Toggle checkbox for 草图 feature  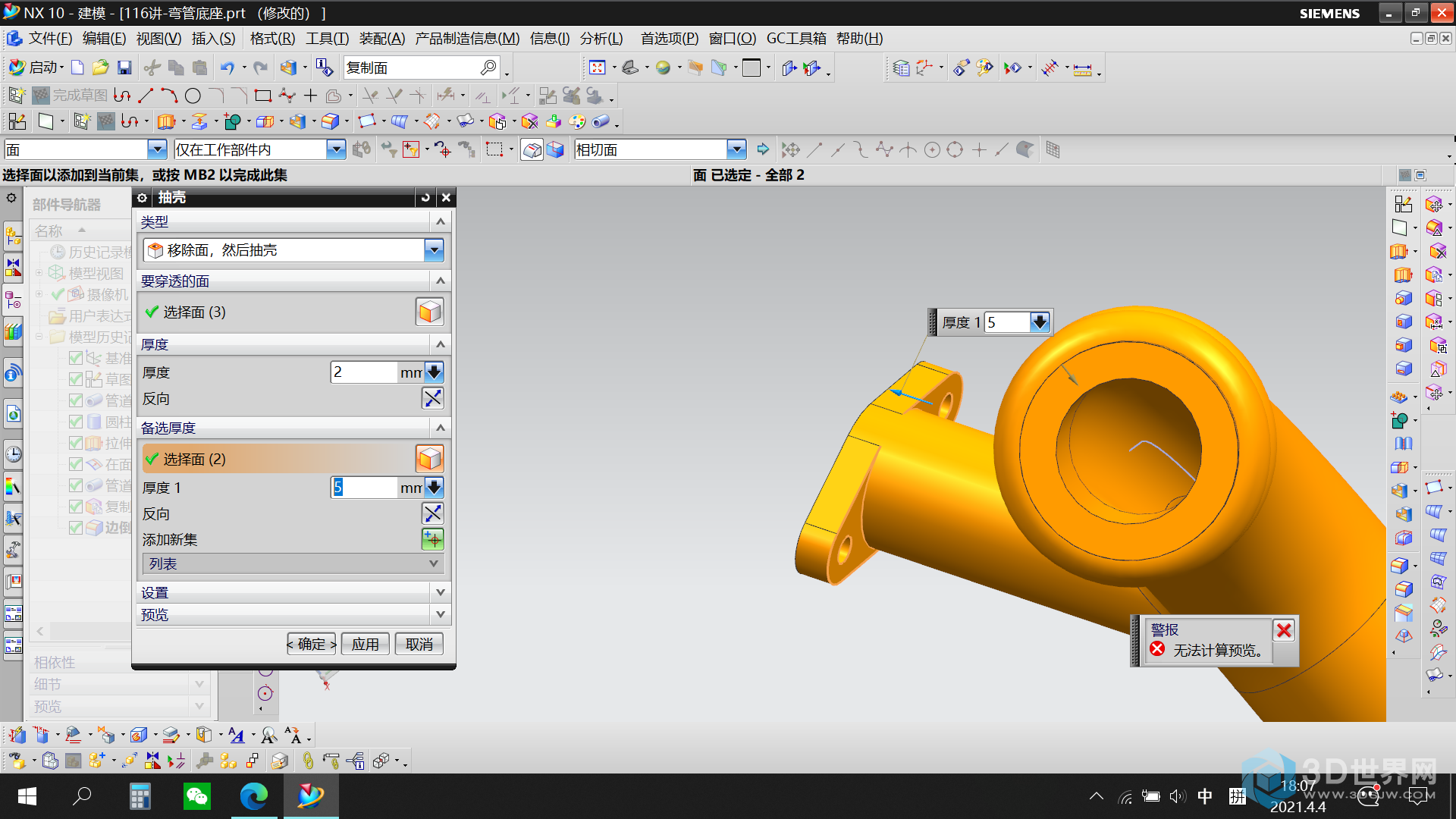[76, 379]
